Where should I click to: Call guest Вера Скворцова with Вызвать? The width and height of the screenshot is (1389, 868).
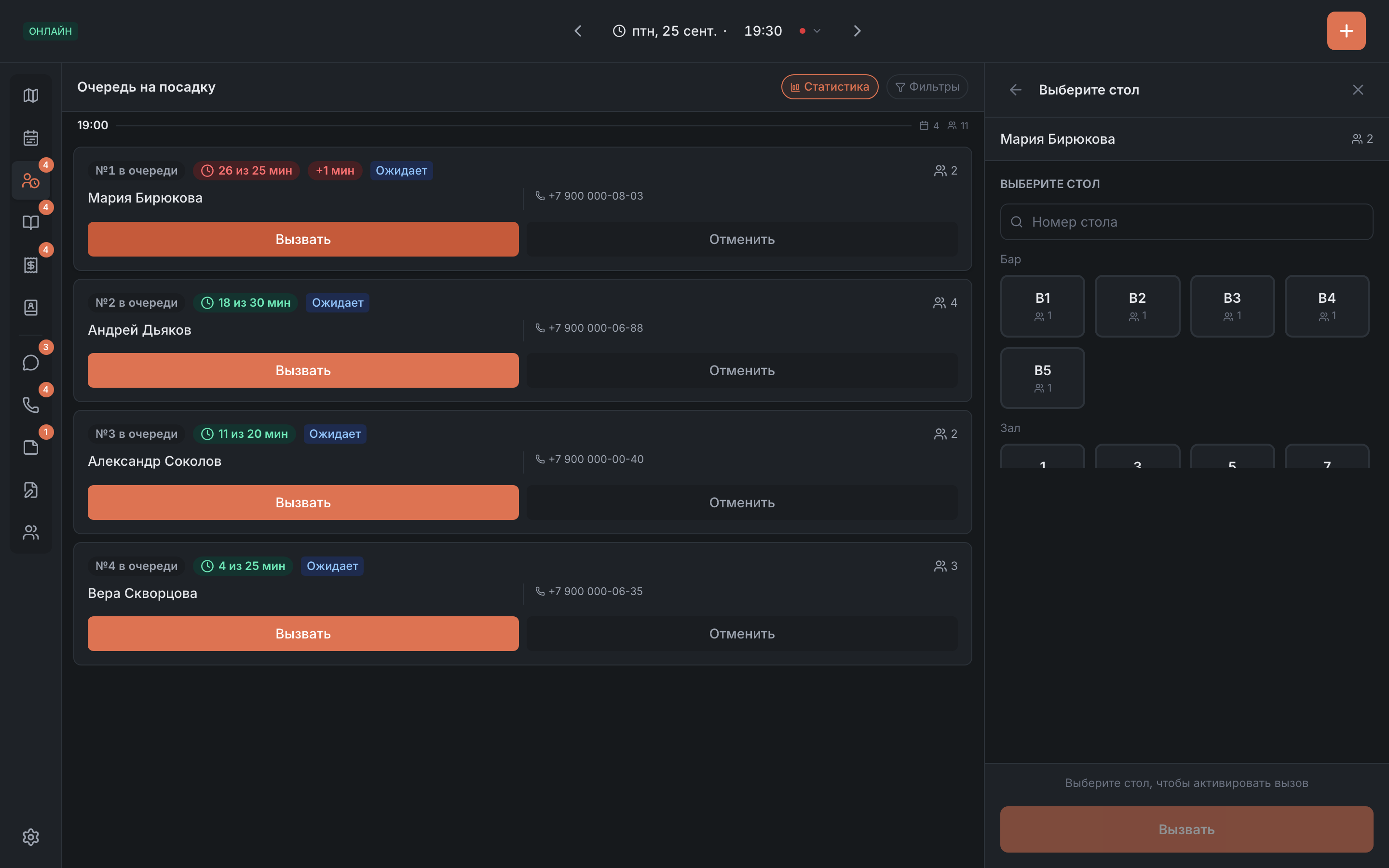(x=303, y=634)
